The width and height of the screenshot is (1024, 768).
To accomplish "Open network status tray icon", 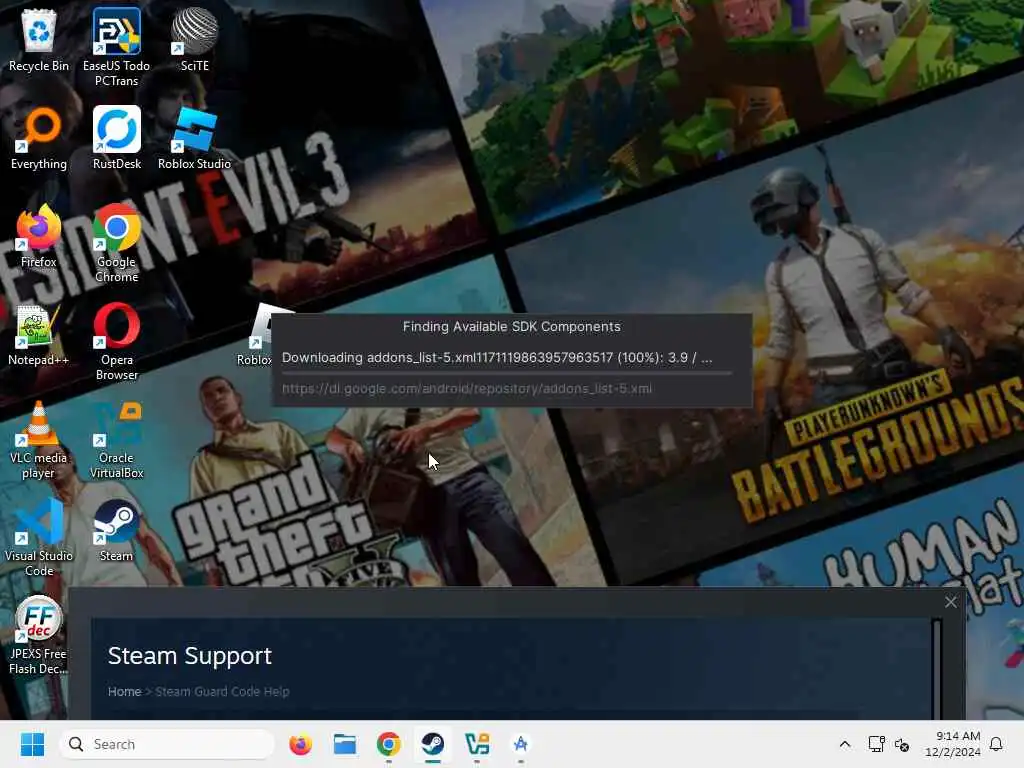I will (x=876, y=744).
